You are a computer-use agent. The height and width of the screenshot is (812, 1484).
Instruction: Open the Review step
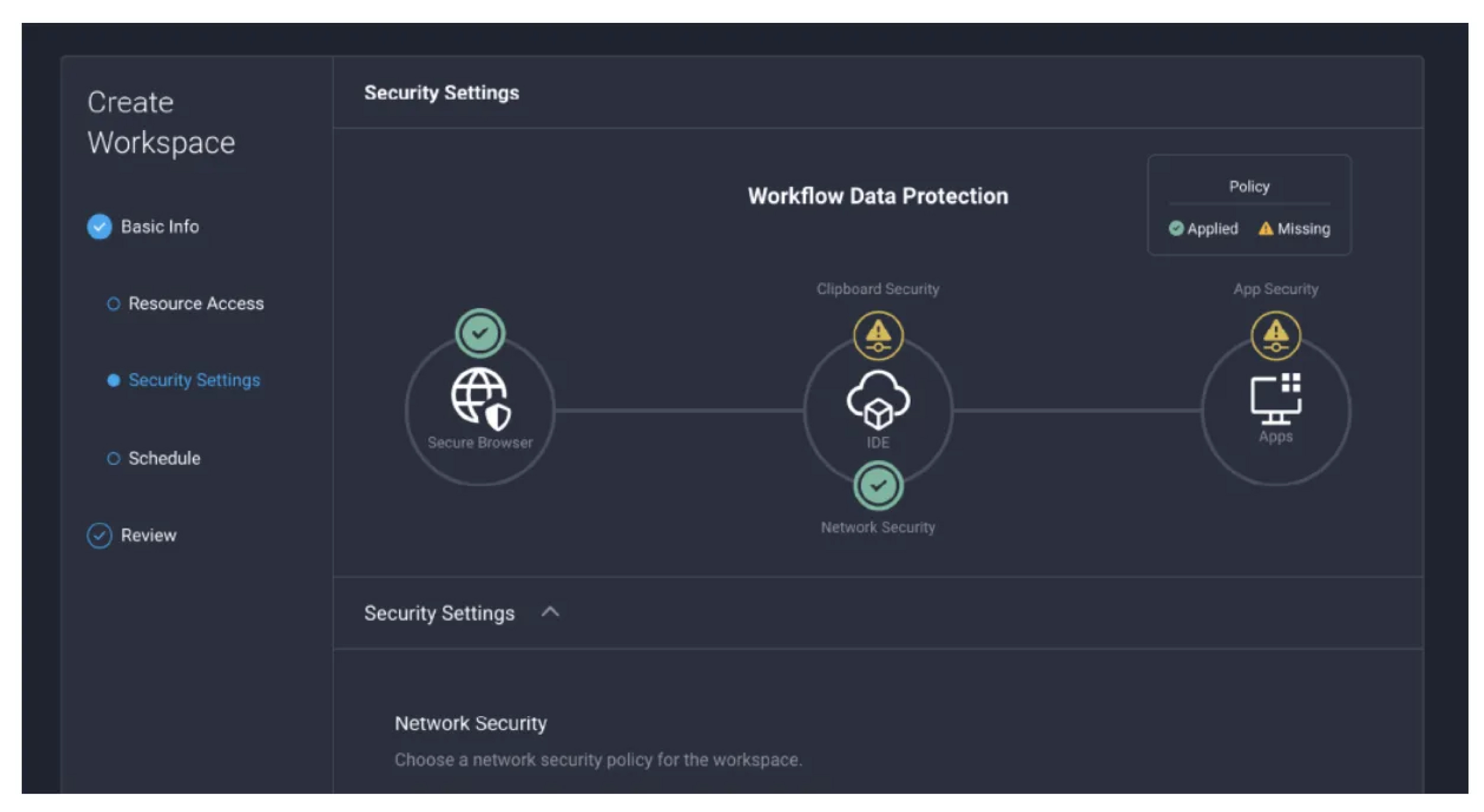pyautogui.click(x=149, y=535)
